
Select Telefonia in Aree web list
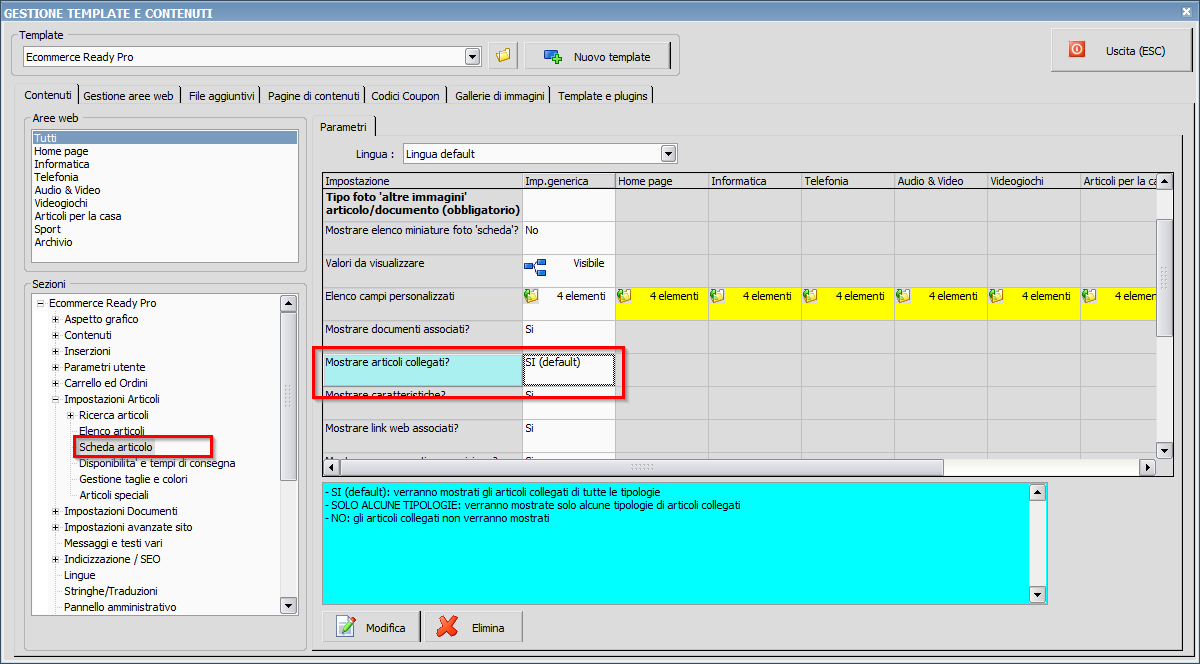click(x=165, y=177)
